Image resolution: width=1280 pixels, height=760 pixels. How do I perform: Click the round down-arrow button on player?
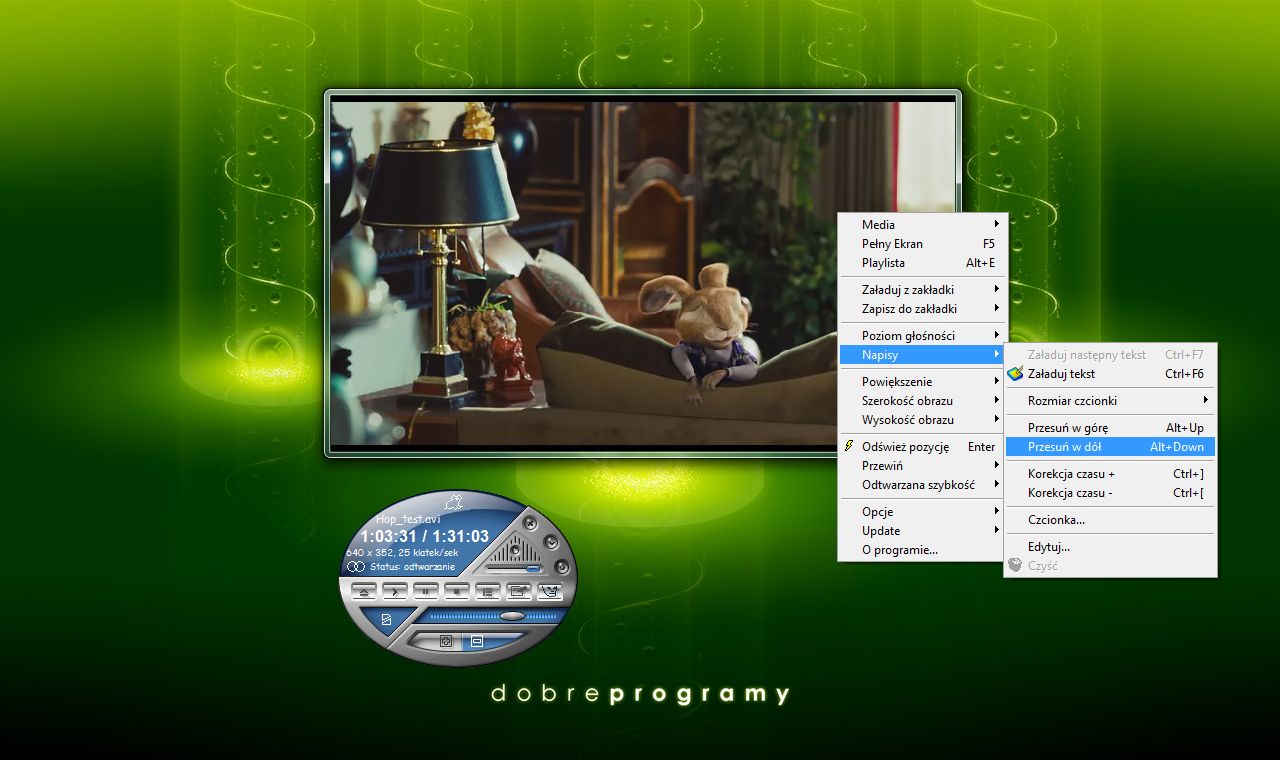[551, 542]
